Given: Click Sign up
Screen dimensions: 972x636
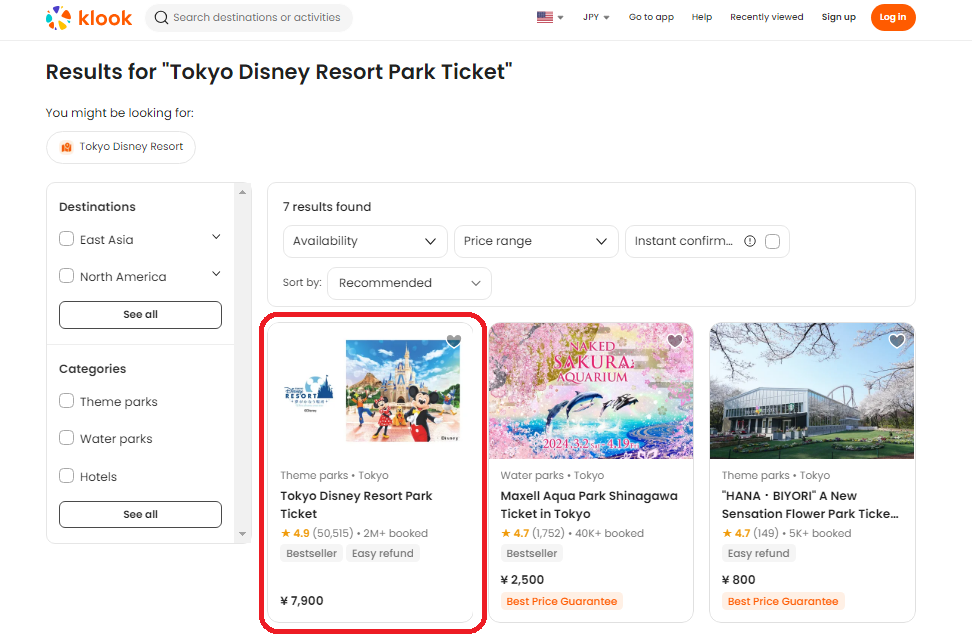Looking at the screenshot, I should tap(839, 17).
